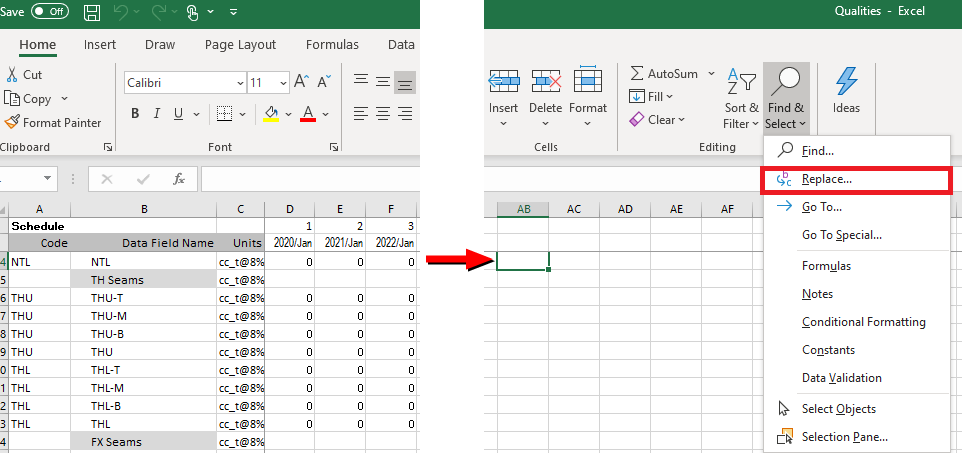This screenshot has width=962, height=453.
Task: Click the Cut scissors button
Action: pyautogui.click(x=23, y=75)
